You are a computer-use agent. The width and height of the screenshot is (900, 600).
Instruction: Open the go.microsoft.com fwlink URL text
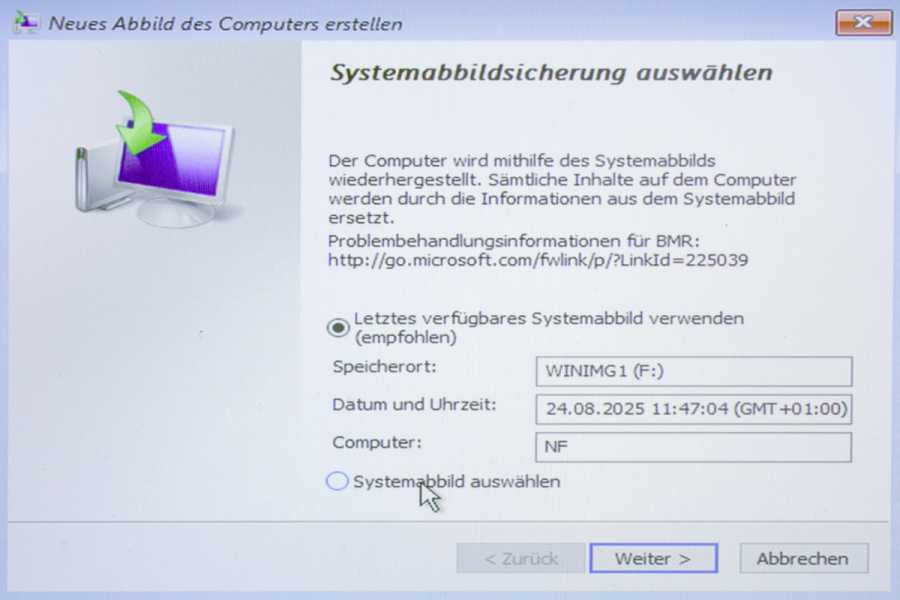tap(538, 260)
